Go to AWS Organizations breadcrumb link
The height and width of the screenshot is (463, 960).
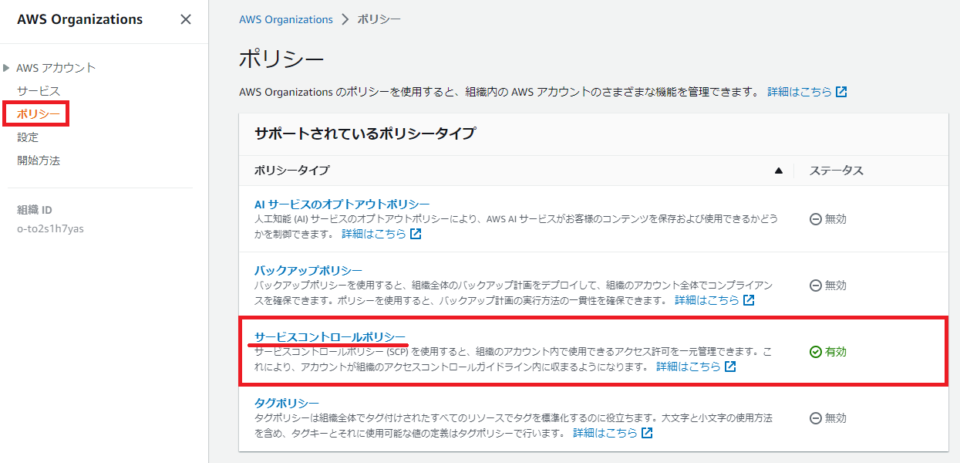(286, 20)
